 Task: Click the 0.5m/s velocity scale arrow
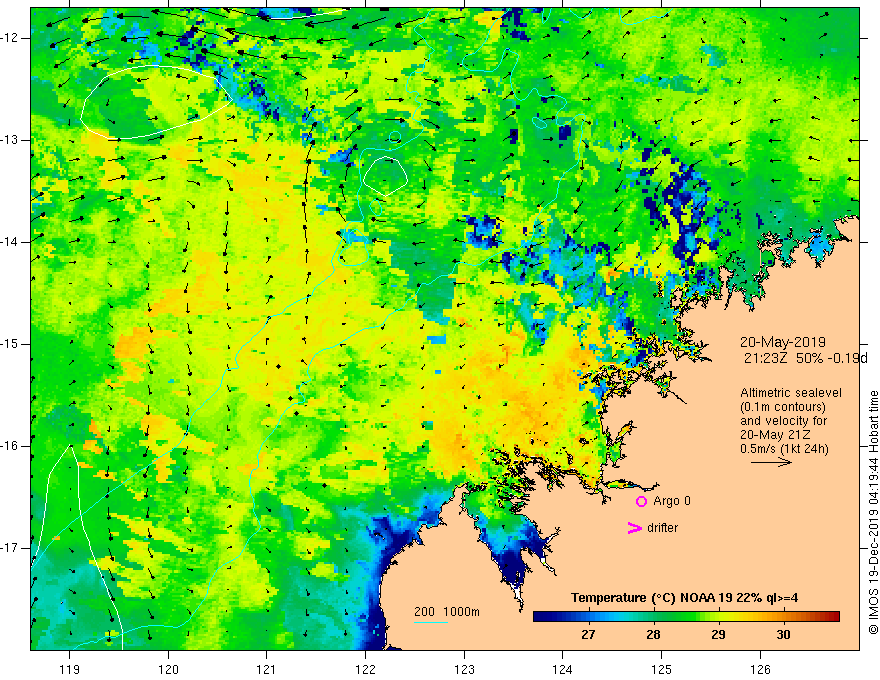(x=772, y=462)
